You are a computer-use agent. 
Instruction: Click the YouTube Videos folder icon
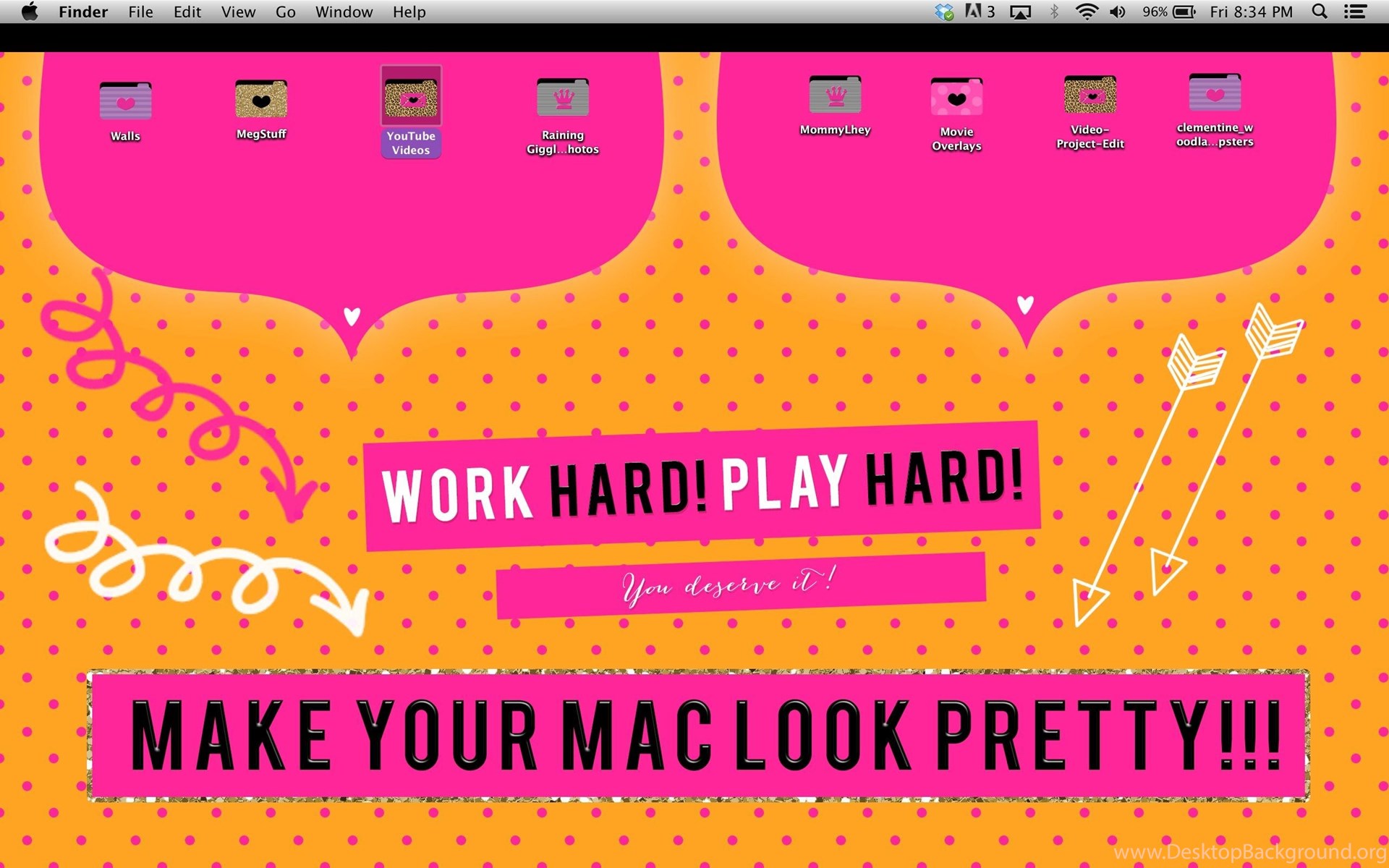tap(411, 97)
